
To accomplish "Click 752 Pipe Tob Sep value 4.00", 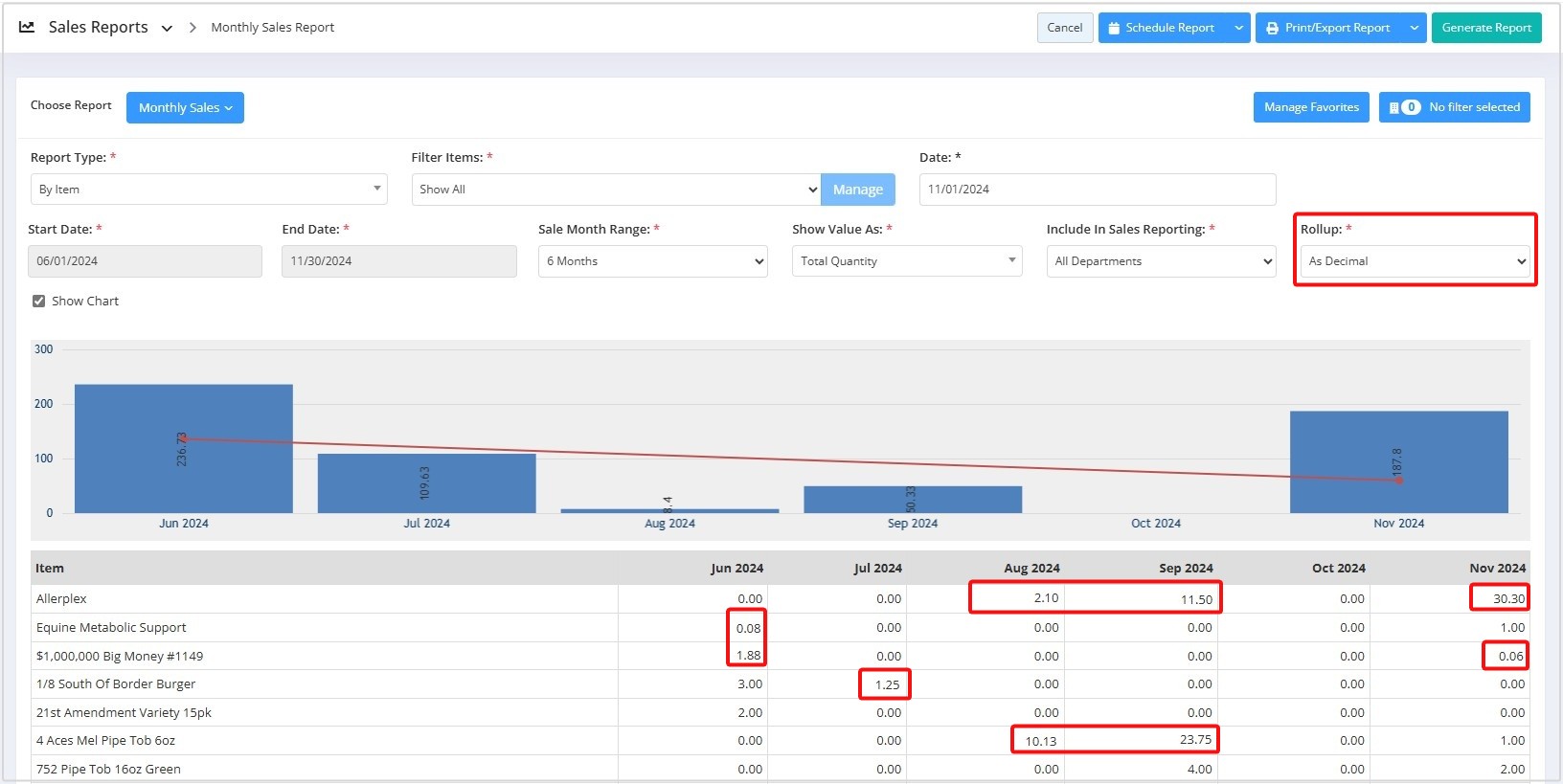I will click(1200, 770).
